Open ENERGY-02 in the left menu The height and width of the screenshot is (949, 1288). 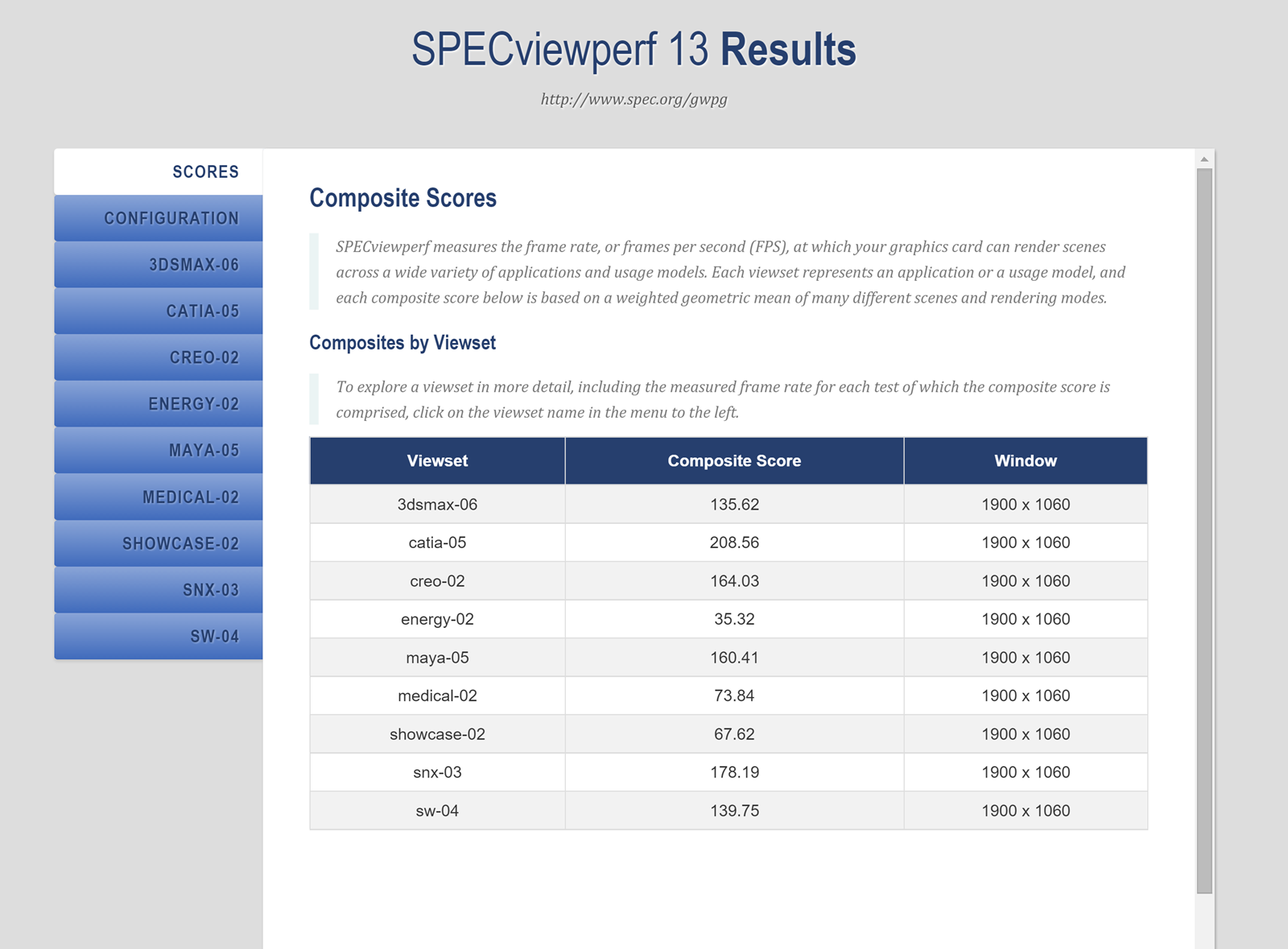pos(193,404)
